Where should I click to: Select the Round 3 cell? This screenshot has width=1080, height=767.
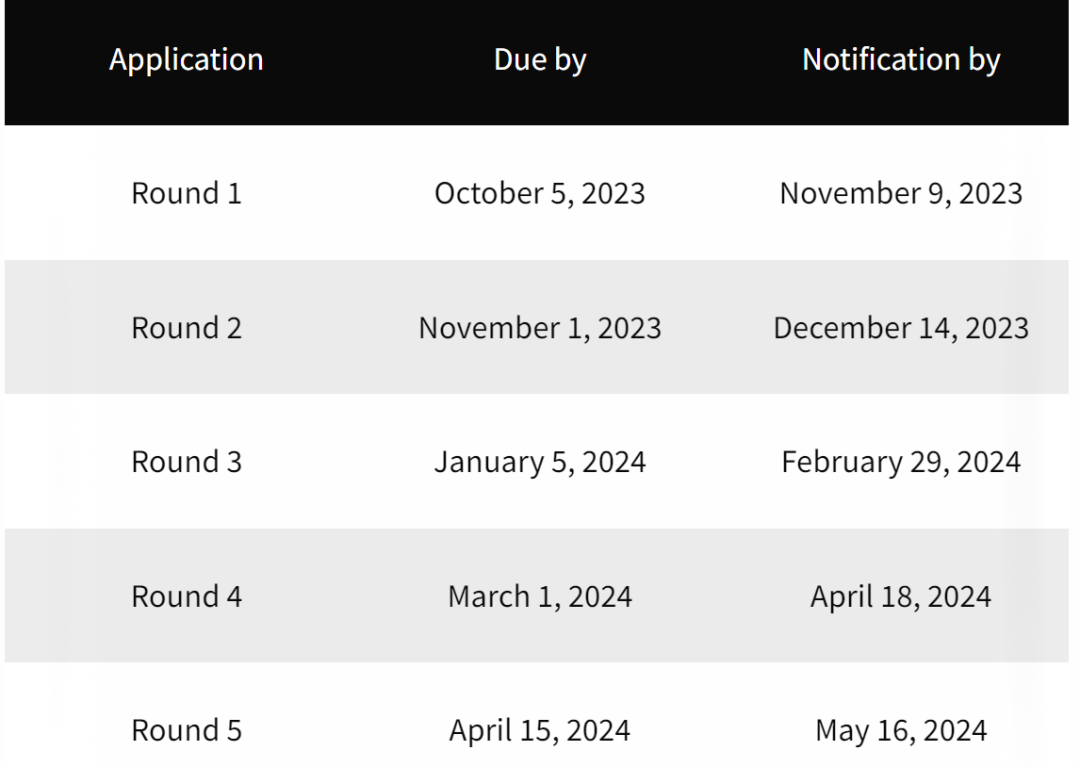pos(187,461)
